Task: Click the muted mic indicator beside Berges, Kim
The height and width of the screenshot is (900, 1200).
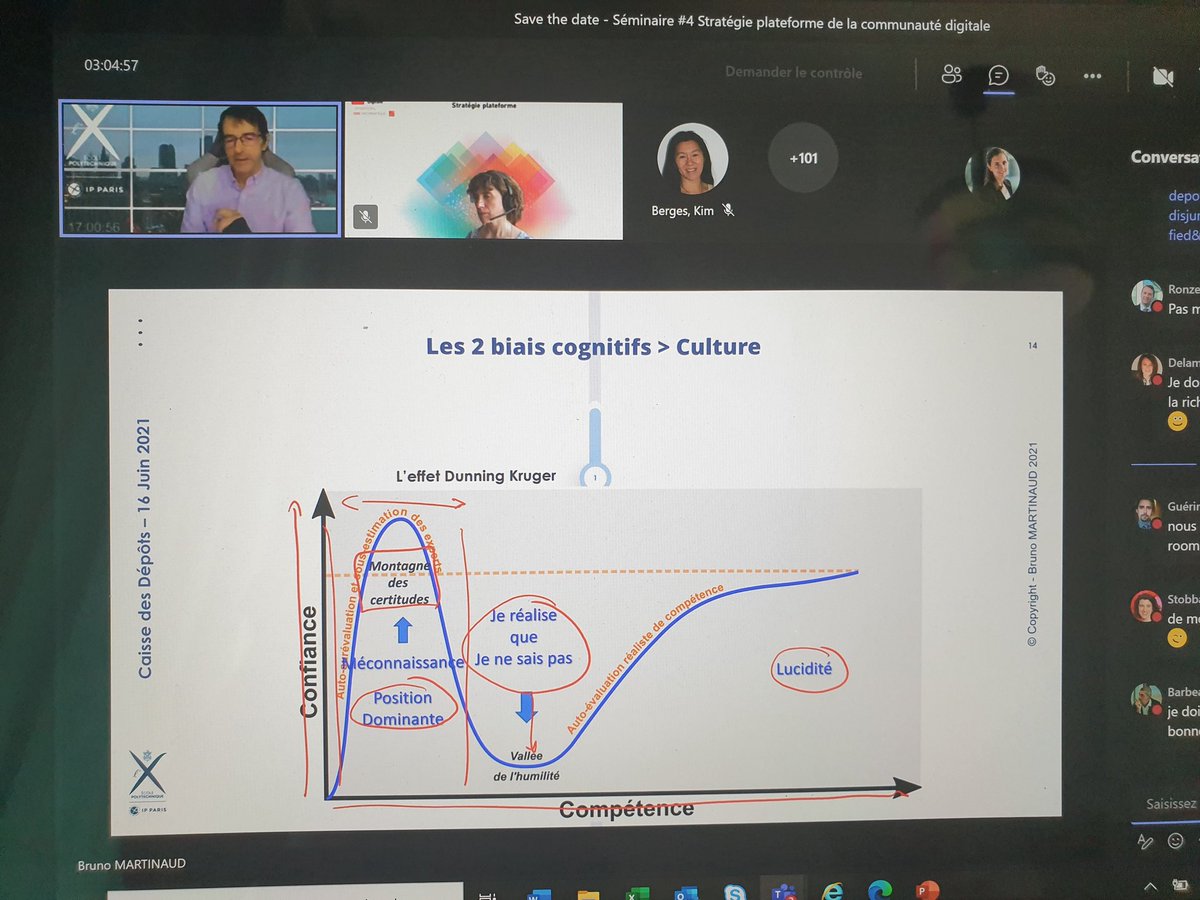Action: click(727, 210)
